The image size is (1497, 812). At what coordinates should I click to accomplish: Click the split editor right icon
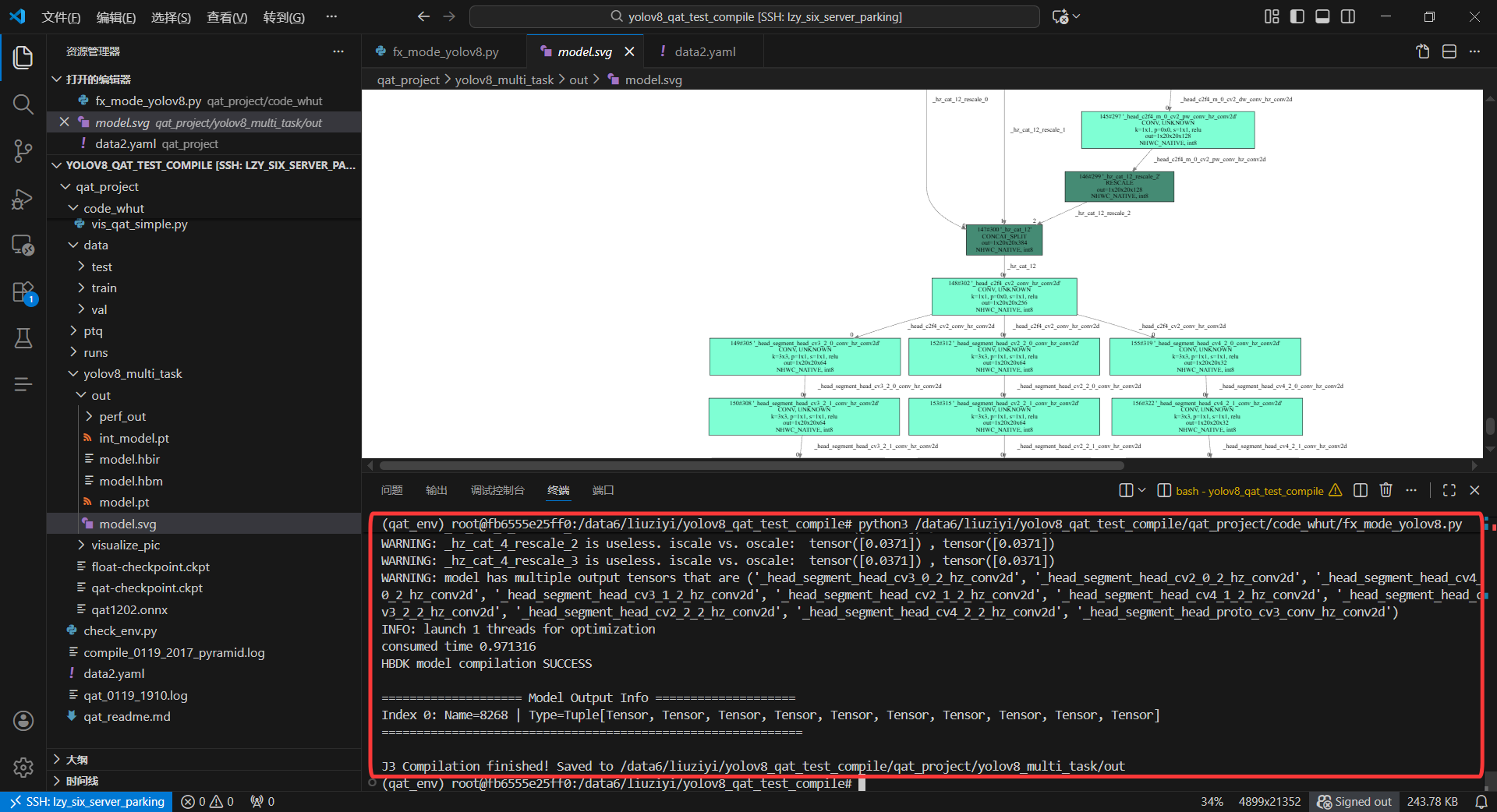click(1449, 52)
